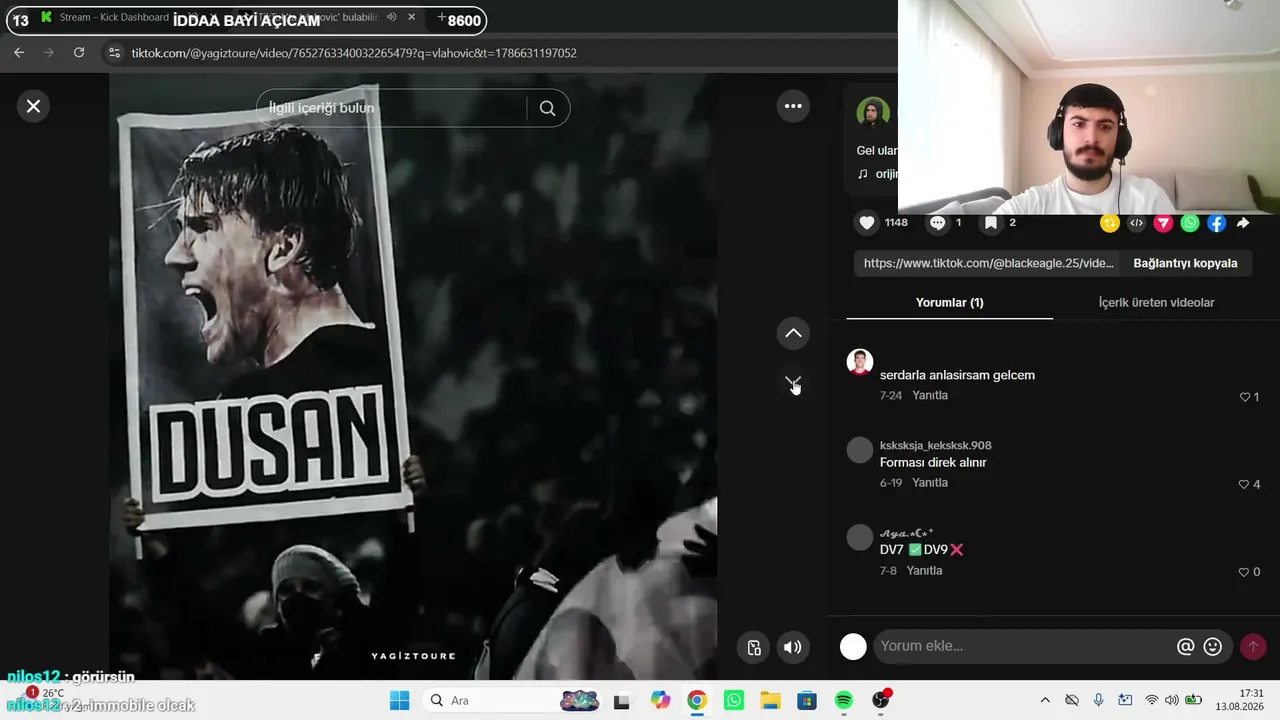
Task: Open the video author's profile avatar
Action: coord(873,113)
